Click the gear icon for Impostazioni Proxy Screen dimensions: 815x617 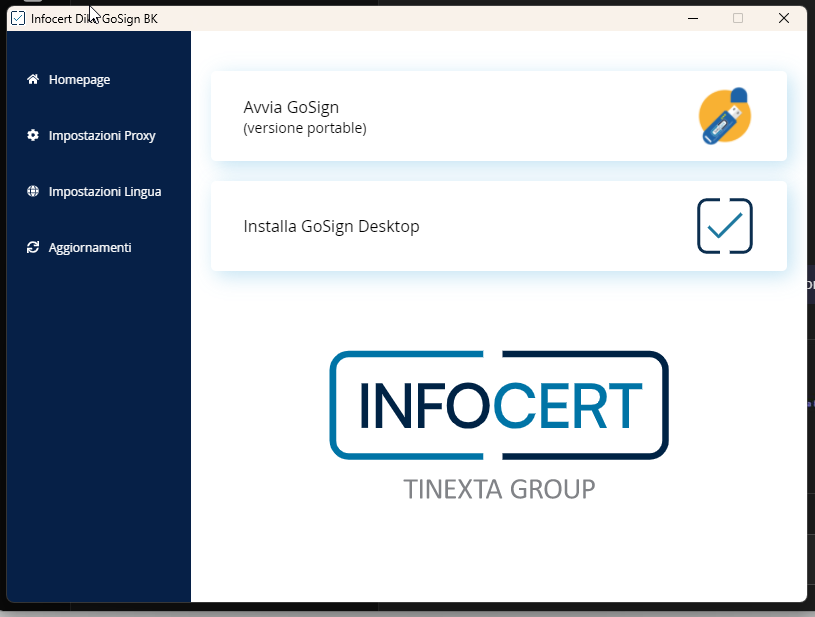[33, 135]
